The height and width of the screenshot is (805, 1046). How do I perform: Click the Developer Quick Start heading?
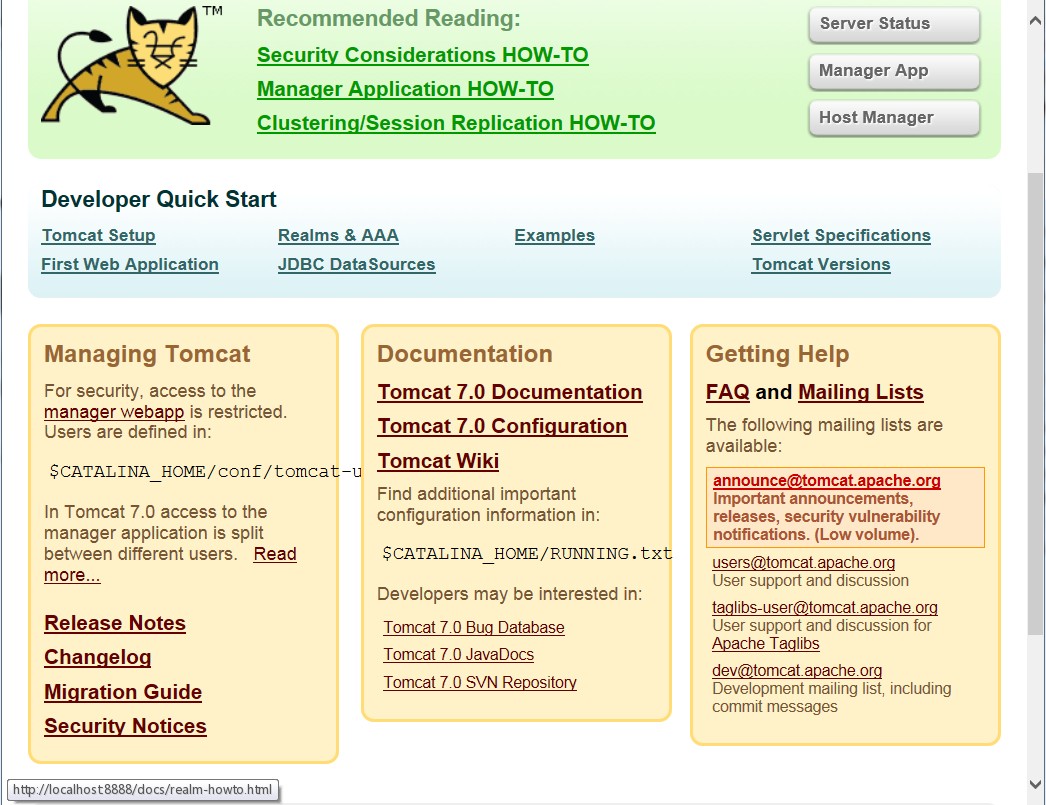pyautogui.click(x=159, y=199)
